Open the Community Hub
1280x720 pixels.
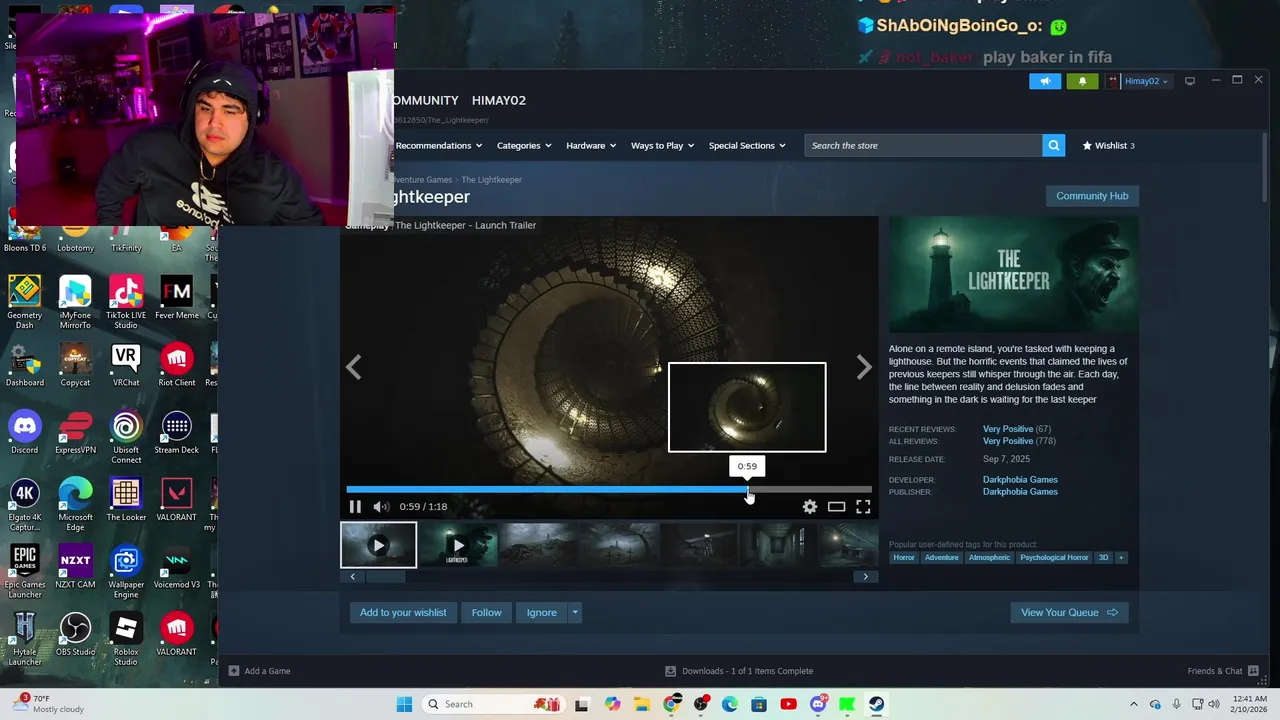(x=1092, y=196)
